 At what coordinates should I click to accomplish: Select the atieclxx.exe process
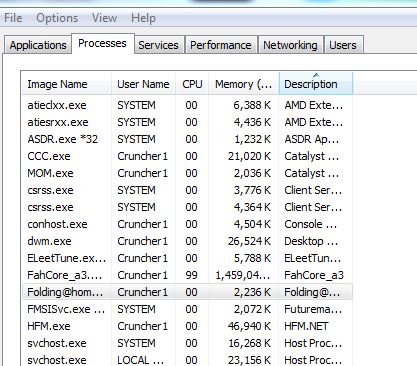[187, 105]
